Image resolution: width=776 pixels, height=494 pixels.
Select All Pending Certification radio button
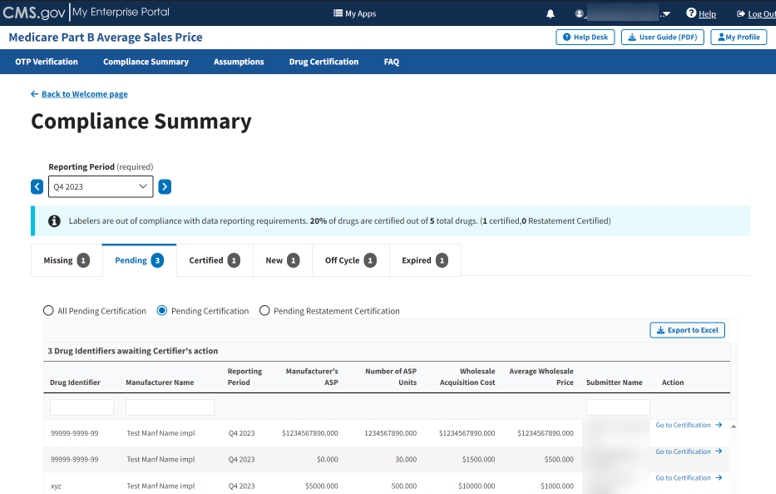click(x=48, y=311)
